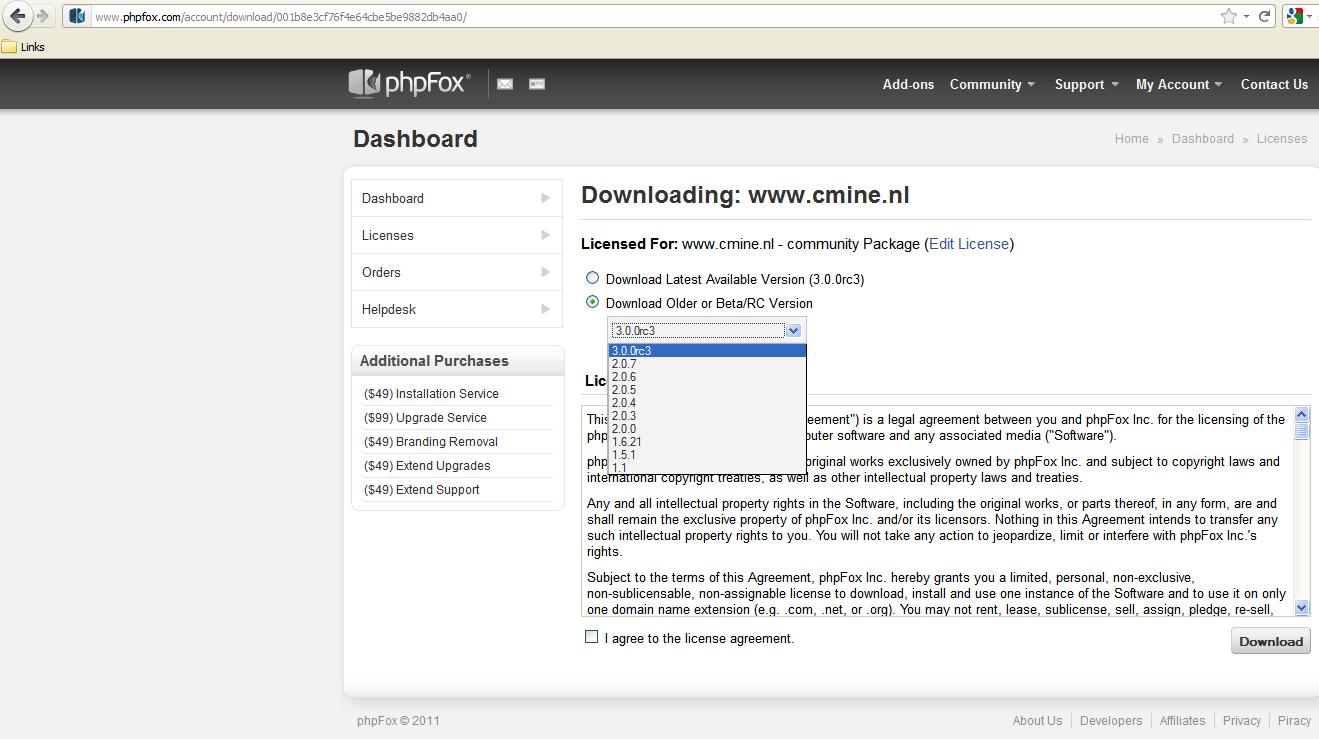Choose version 1.5.1 in the list
The image size is (1319, 739).
707,455
